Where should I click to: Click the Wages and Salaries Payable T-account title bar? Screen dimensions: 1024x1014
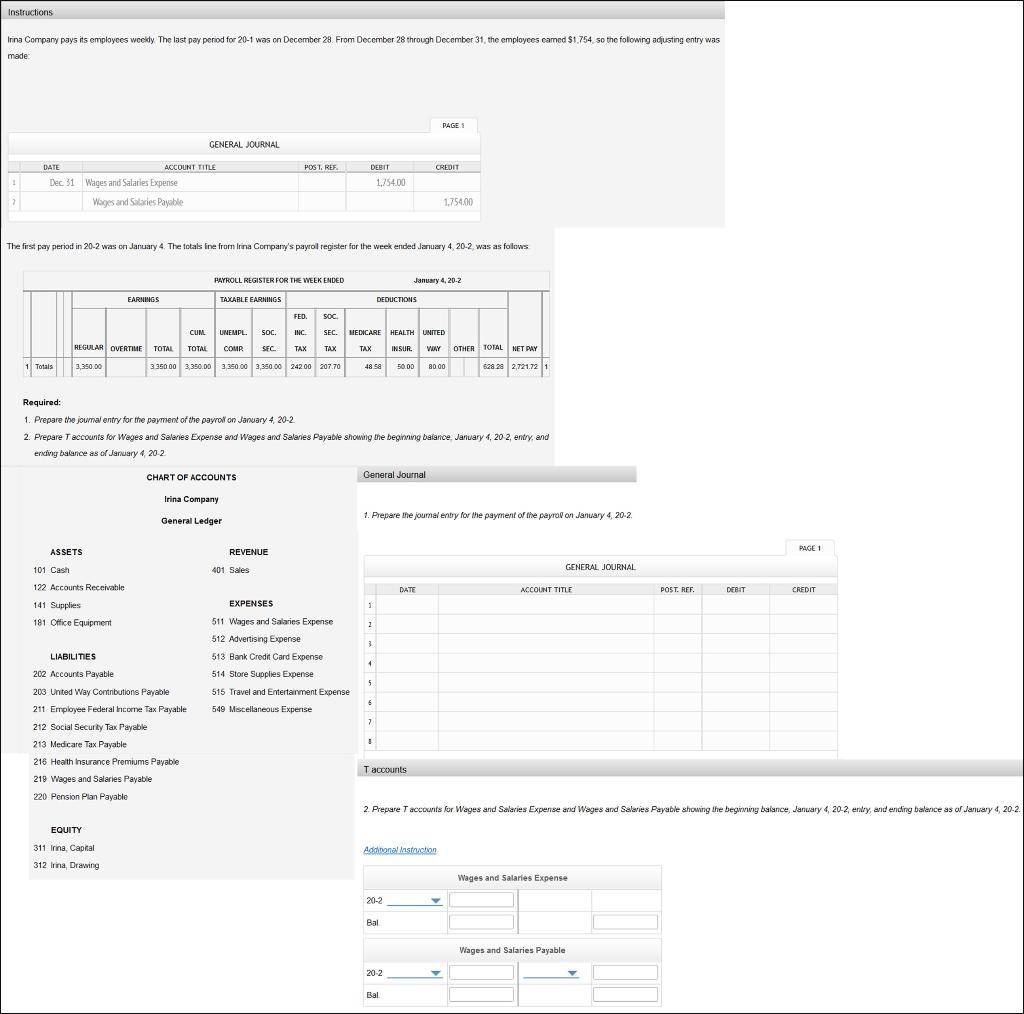coord(512,950)
